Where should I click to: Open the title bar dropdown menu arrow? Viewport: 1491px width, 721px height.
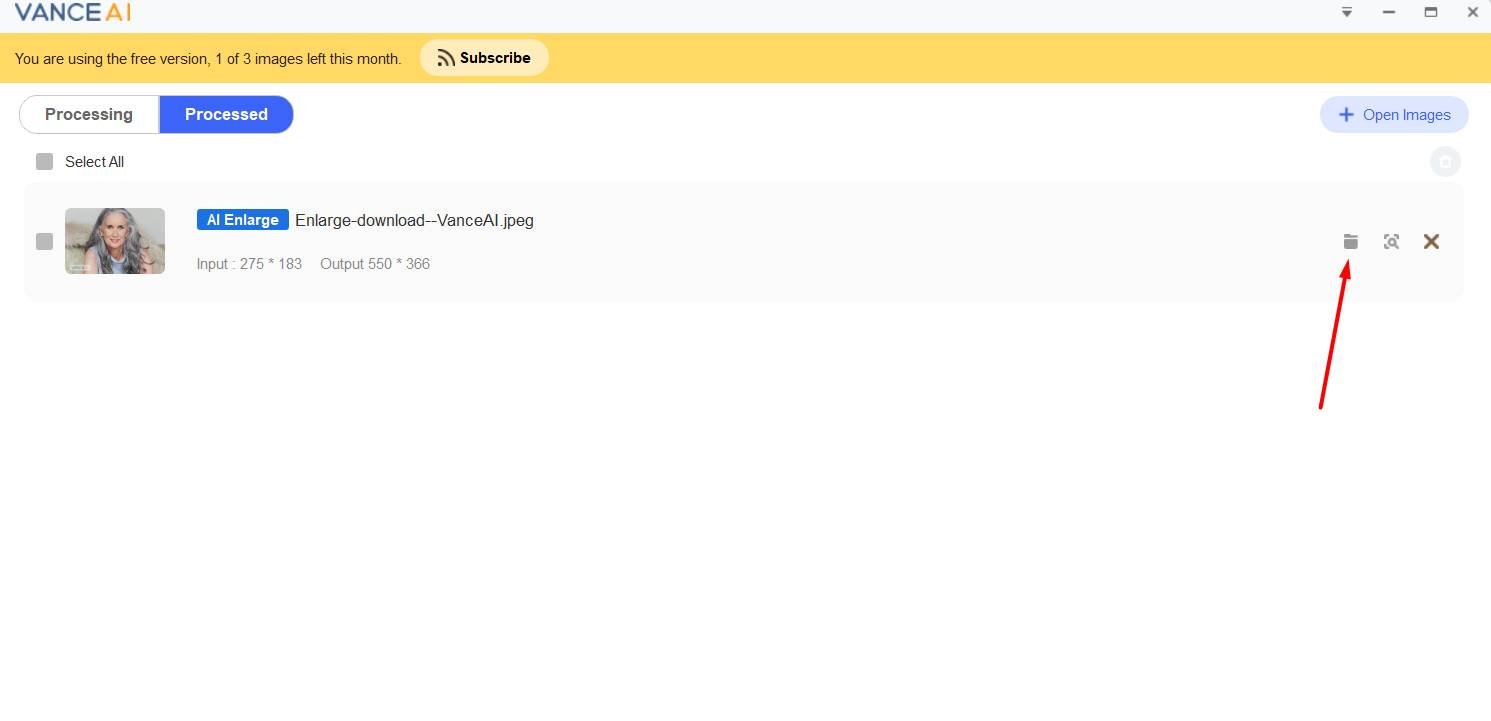click(1347, 12)
